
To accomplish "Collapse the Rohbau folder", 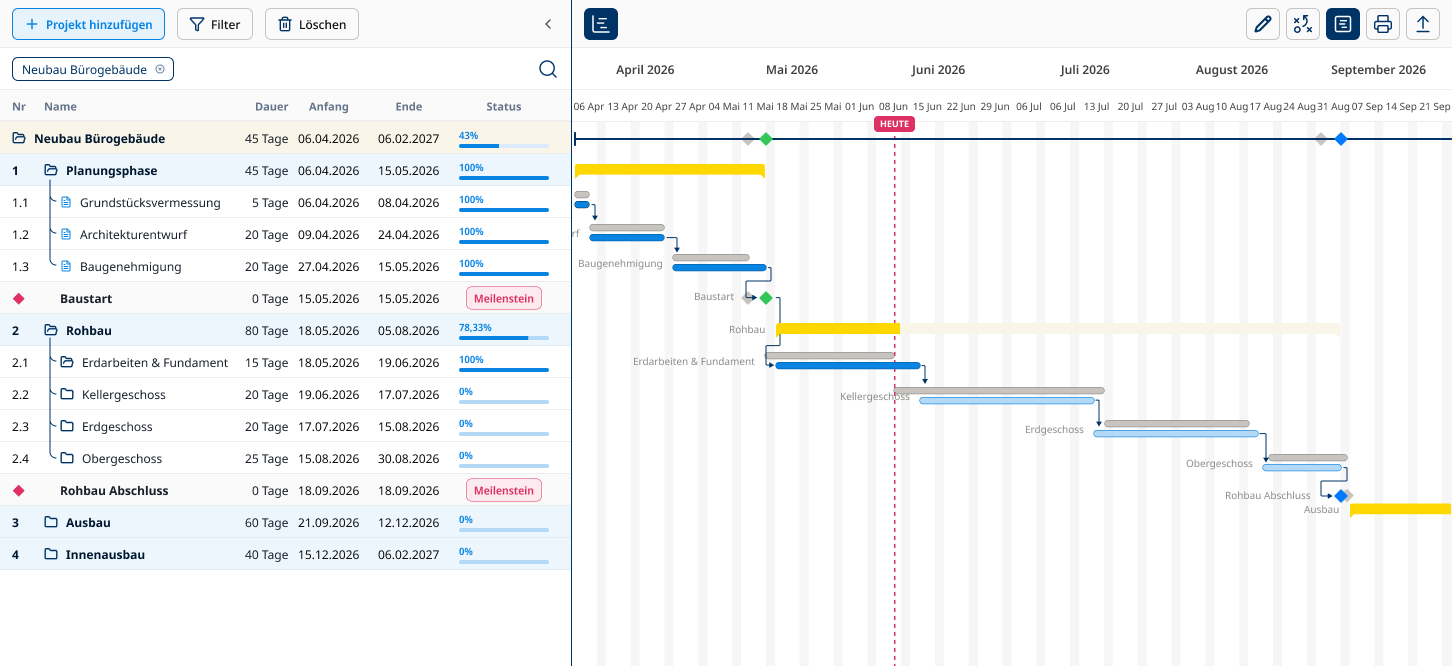I will pos(51,330).
